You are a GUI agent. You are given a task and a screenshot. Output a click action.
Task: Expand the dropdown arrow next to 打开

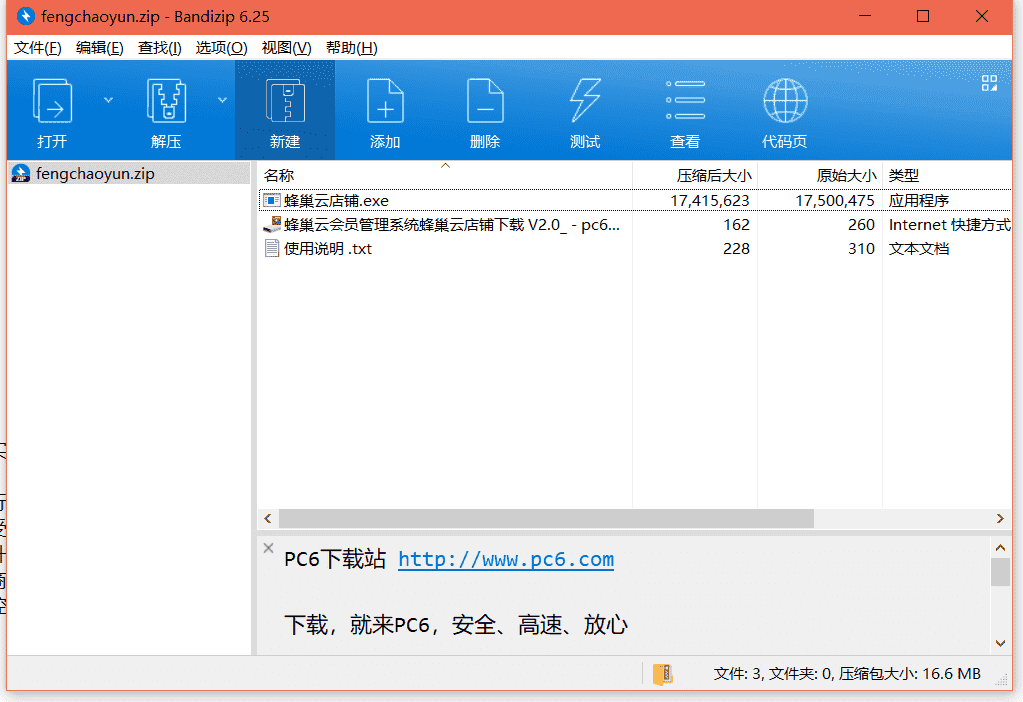coord(108,100)
